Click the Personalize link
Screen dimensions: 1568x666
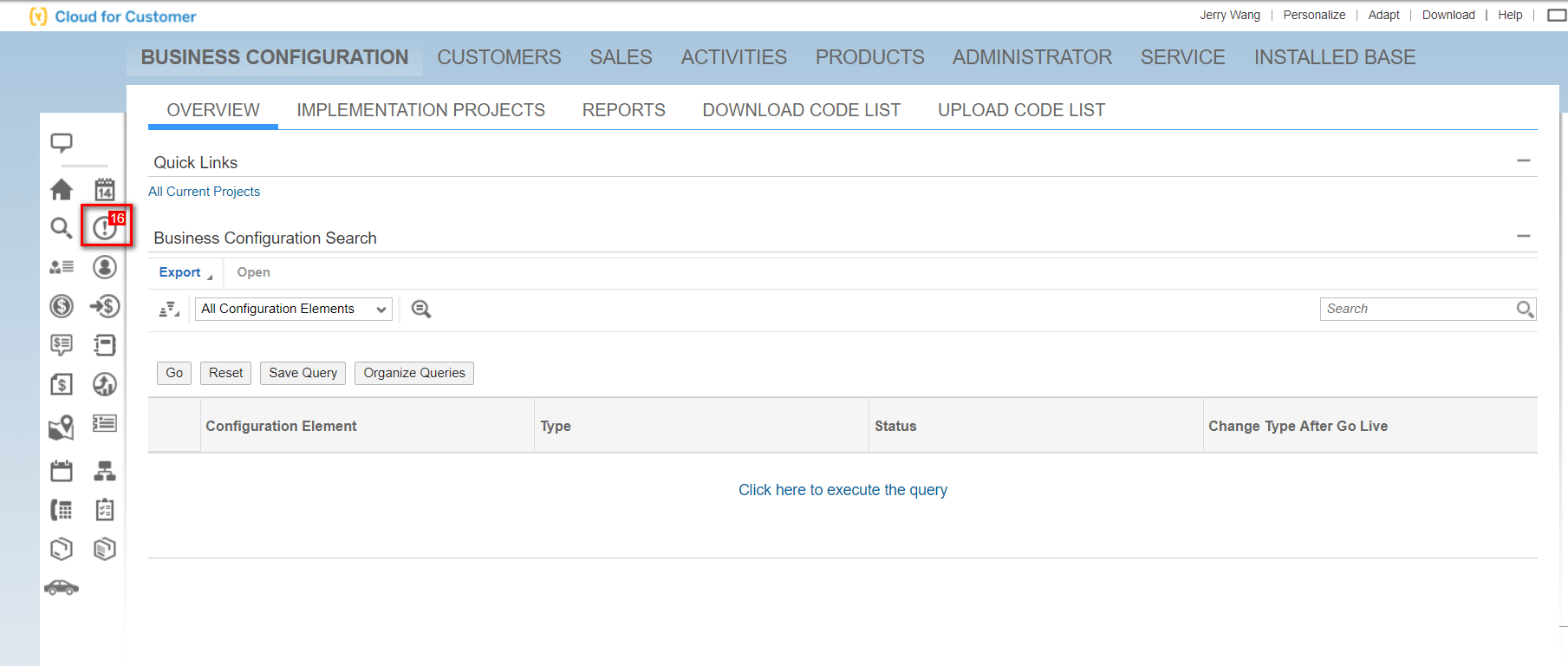[x=1314, y=15]
